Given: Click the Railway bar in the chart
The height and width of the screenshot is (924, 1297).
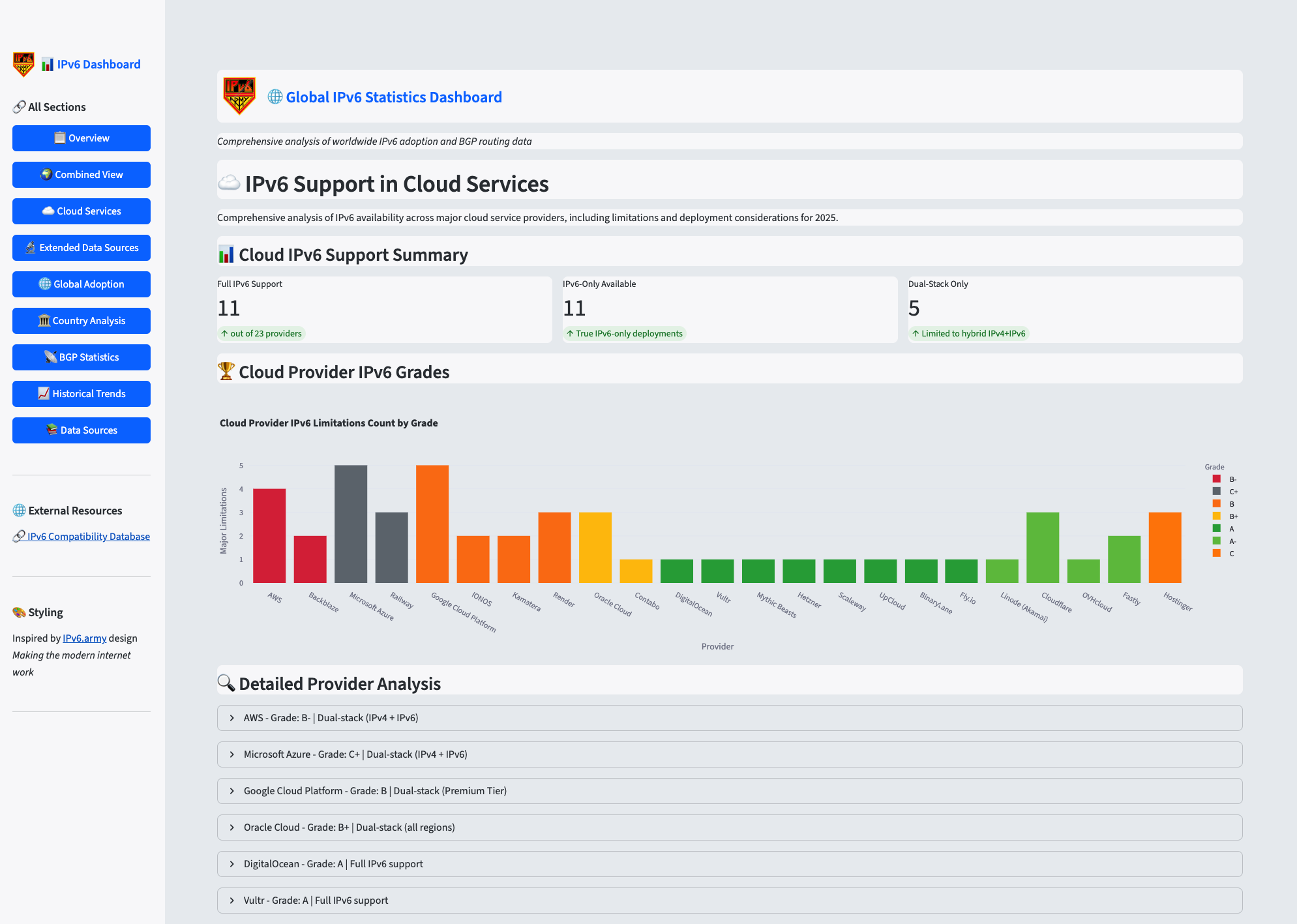Looking at the screenshot, I should (392, 548).
